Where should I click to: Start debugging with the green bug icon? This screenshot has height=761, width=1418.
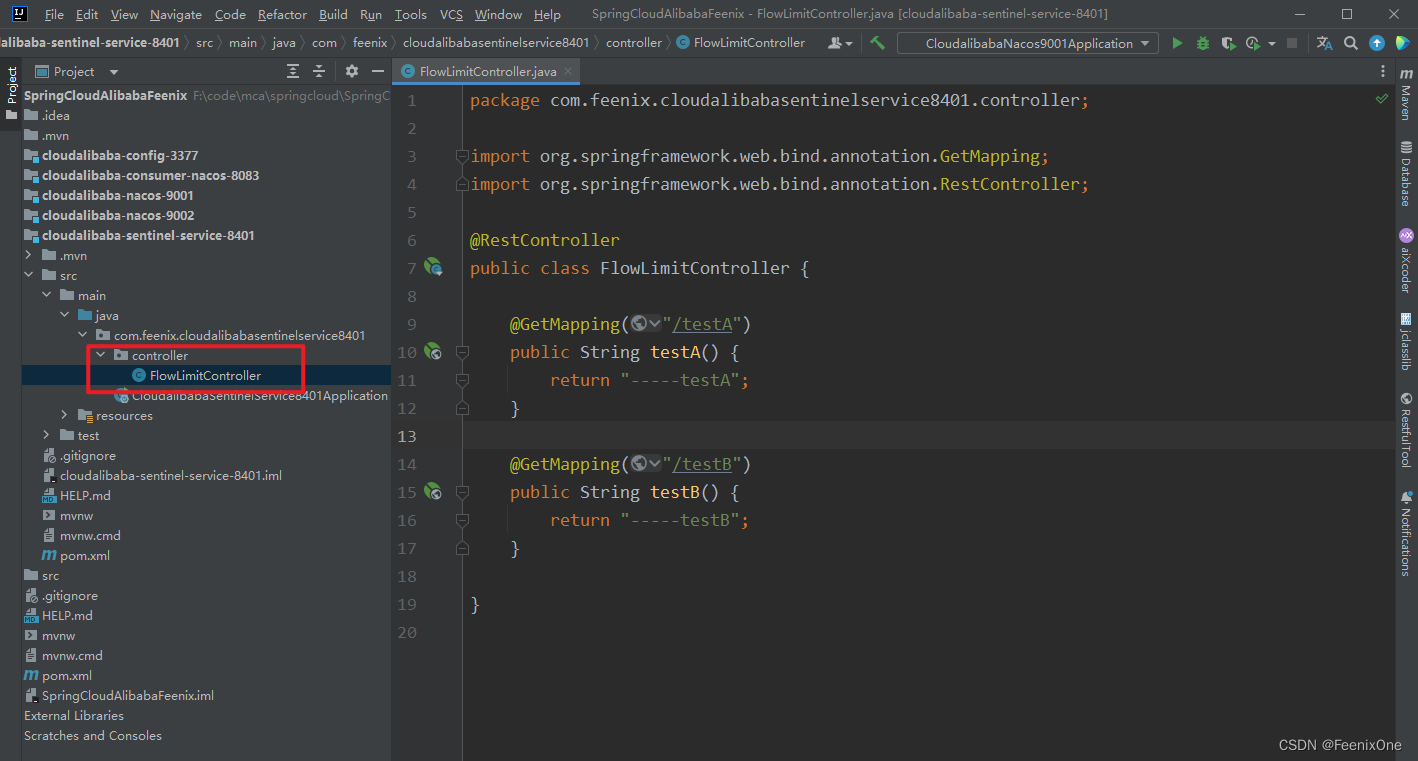[x=1203, y=43]
